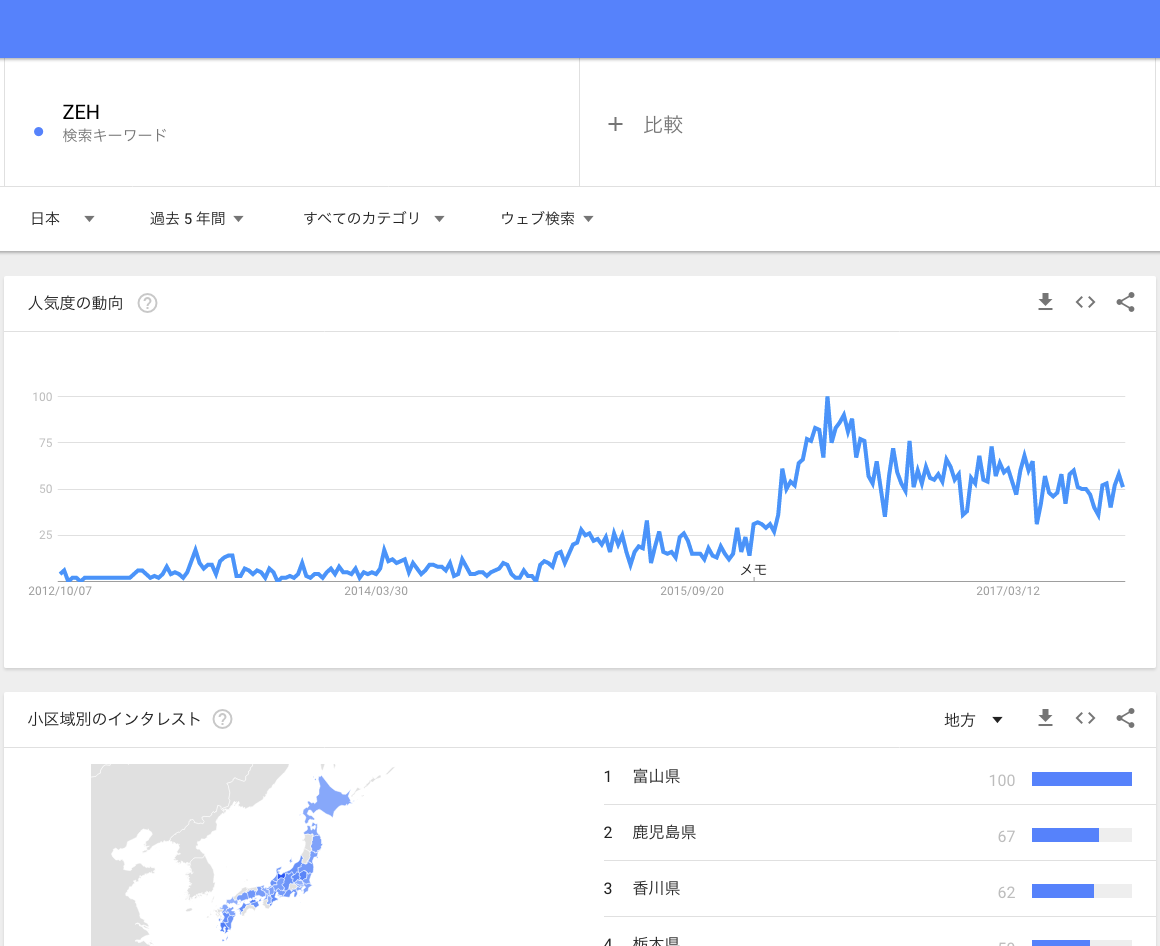Click embed icon on 人気度の動向 card

[x=1085, y=302]
